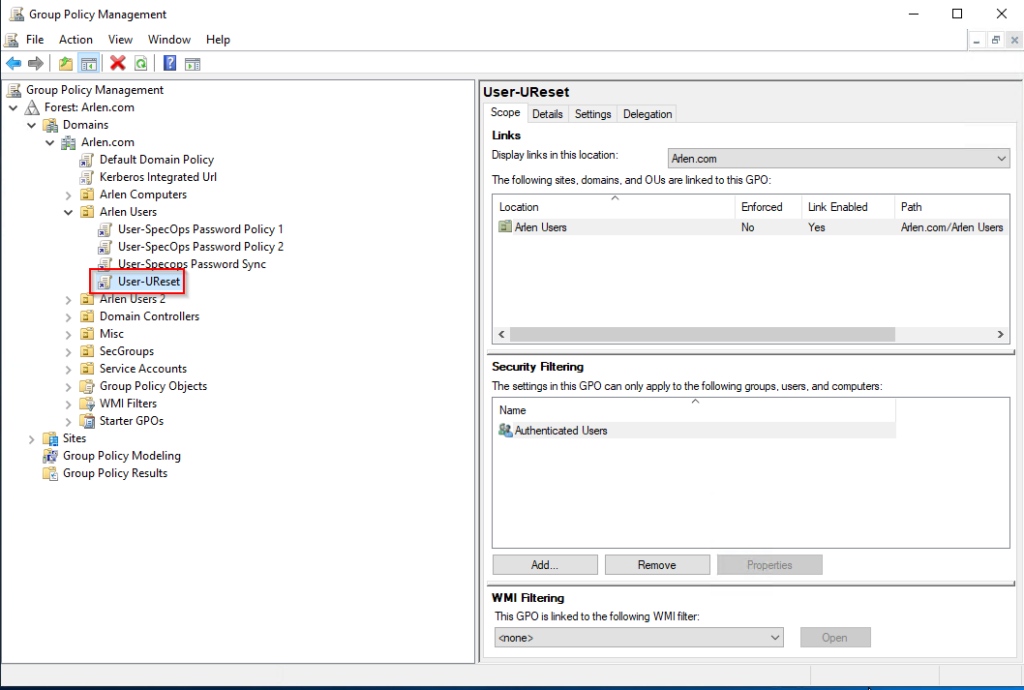Screen dimensions: 1024x690
Task: Select the User-UReset GPO in the tree
Action: 149,282
